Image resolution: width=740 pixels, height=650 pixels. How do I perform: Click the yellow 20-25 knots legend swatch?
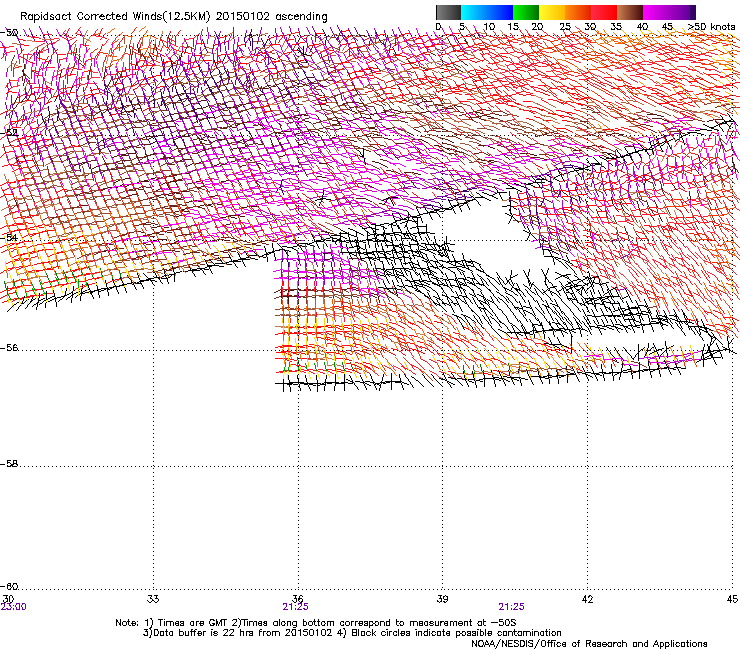coord(552,12)
